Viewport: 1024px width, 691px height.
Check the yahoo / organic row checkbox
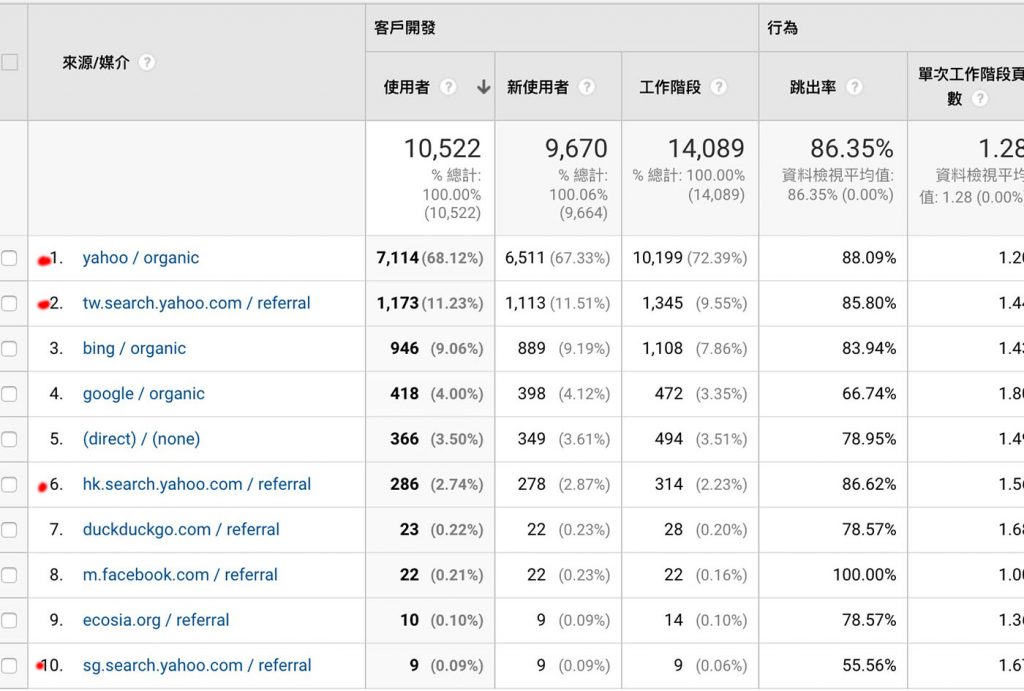(x=9, y=258)
